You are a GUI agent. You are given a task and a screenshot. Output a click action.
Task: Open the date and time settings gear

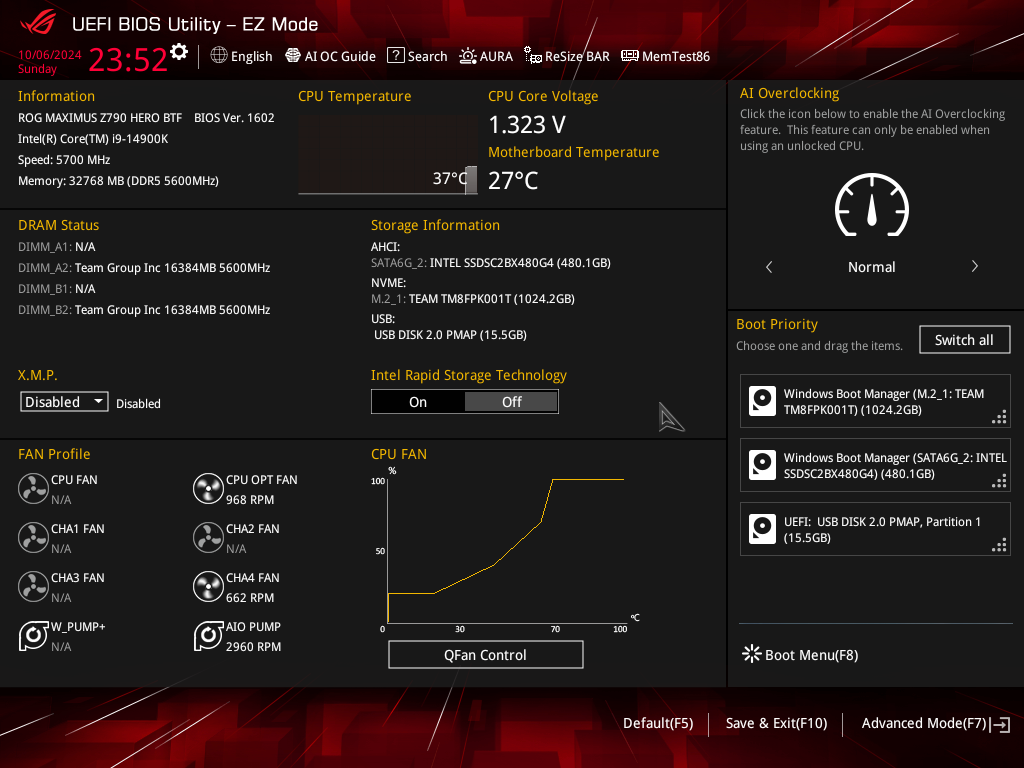click(179, 52)
